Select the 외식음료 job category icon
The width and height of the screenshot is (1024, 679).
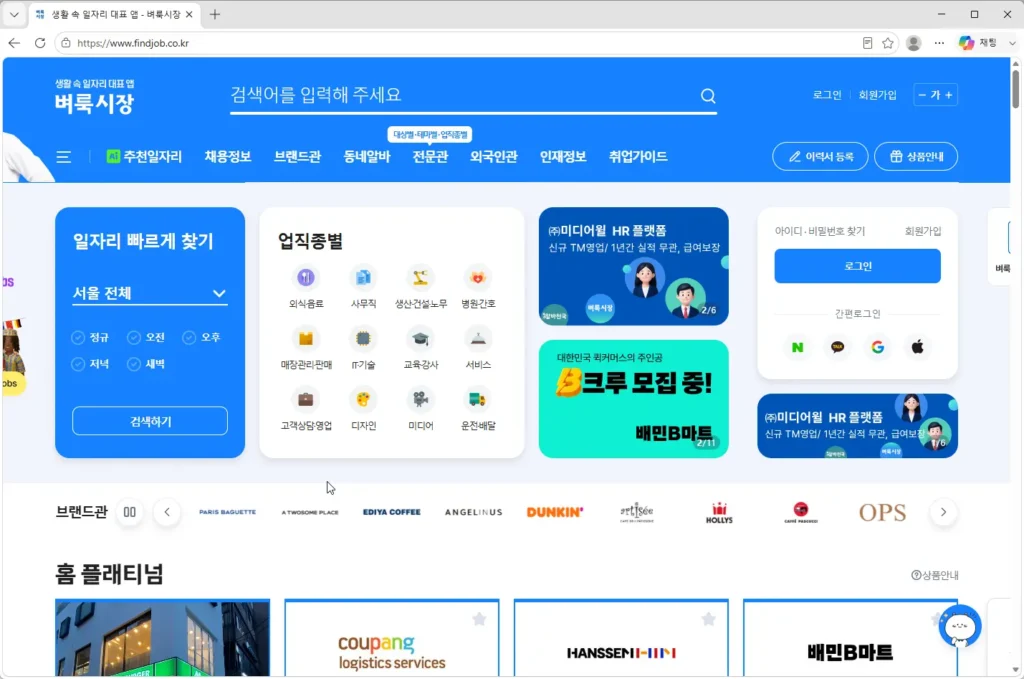(306, 277)
